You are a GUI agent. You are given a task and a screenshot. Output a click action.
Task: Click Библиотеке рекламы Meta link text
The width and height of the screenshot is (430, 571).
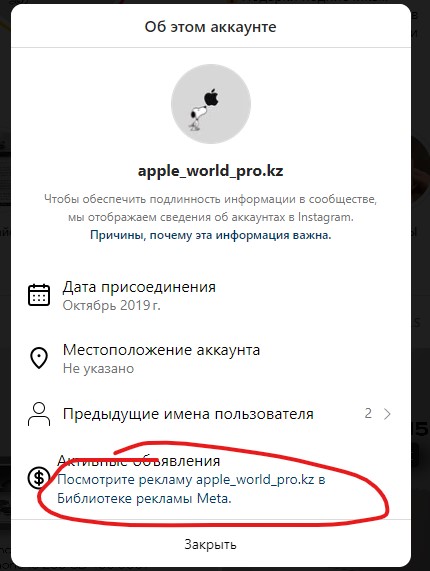(x=144, y=498)
